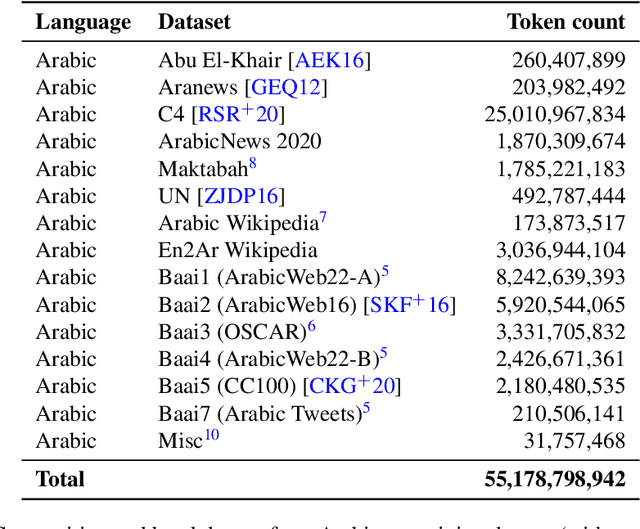
Task: Follow the SKF+16 citation after Baai2
Action: click(x=410, y=304)
